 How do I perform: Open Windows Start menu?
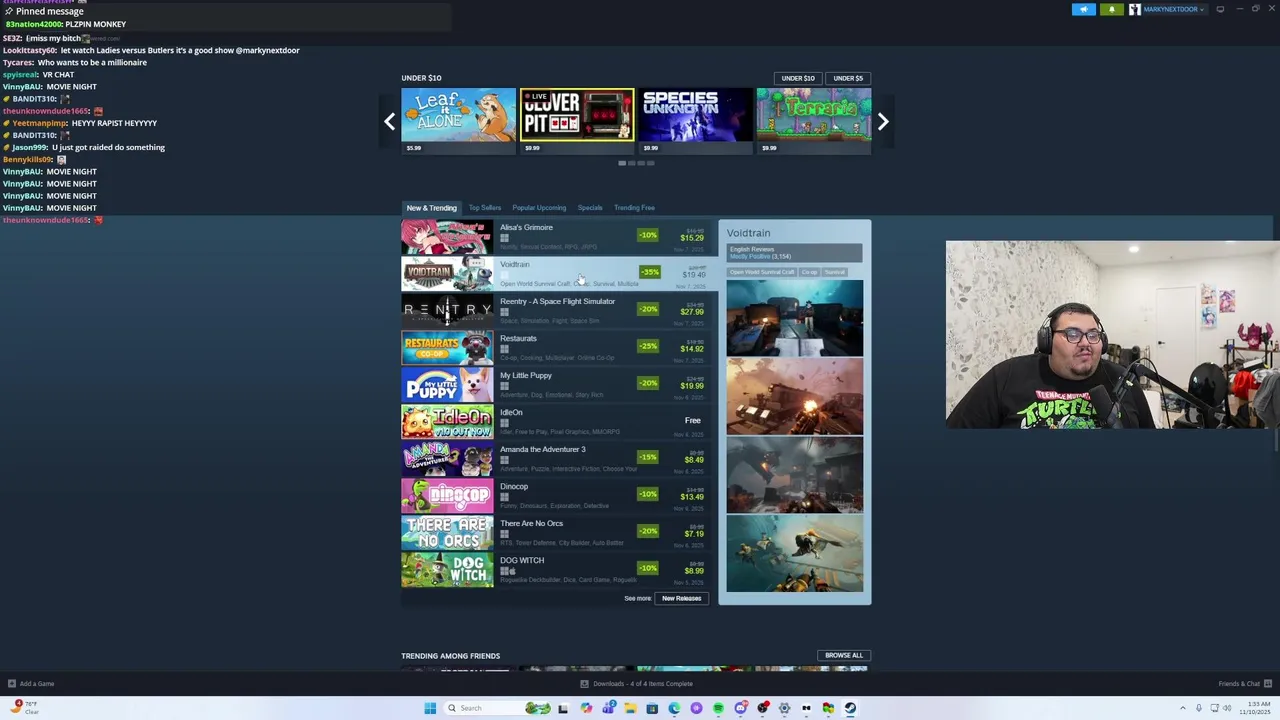pyautogui.click(x=430, y=708)
